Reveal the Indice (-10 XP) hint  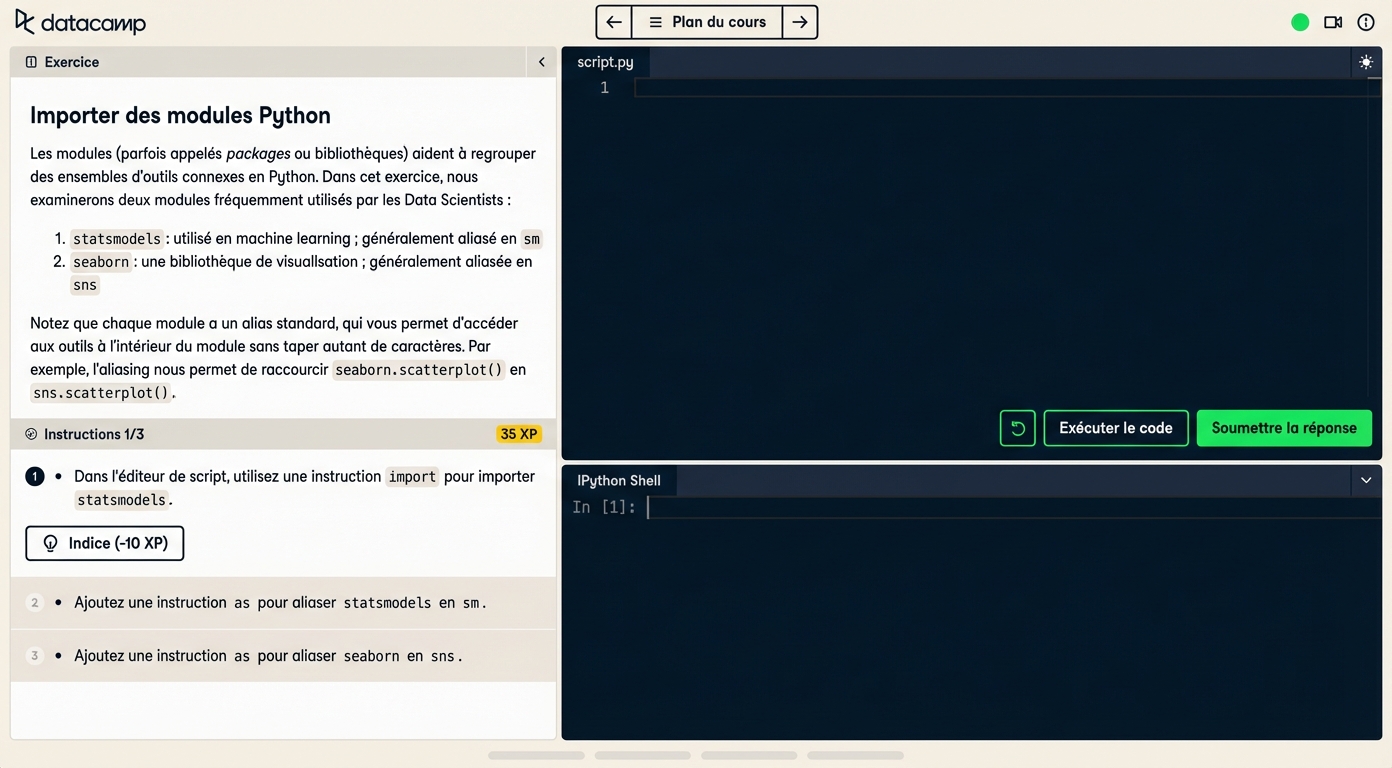[x=105, y=543]
